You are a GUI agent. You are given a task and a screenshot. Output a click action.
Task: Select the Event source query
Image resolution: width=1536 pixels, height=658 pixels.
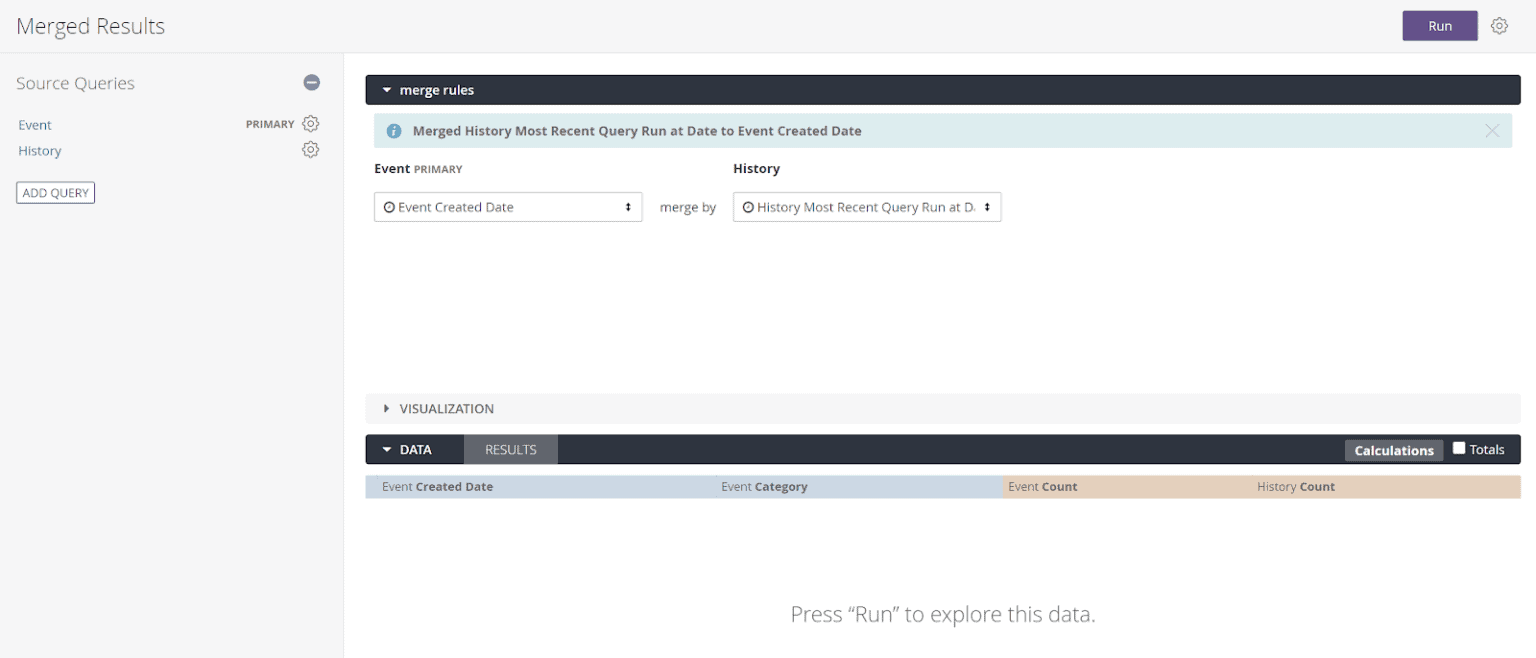(x=34, y=124)
